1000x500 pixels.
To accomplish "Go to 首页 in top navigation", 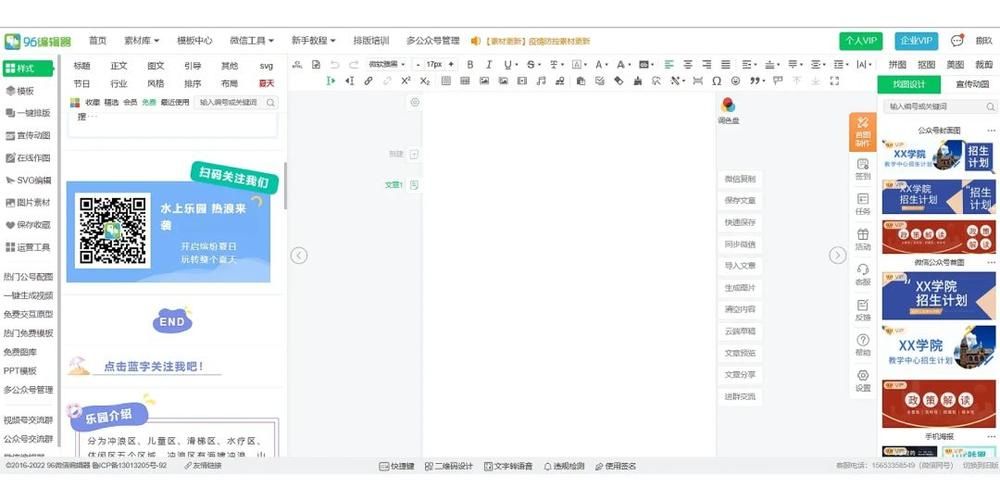I will (x=98, y=40).
